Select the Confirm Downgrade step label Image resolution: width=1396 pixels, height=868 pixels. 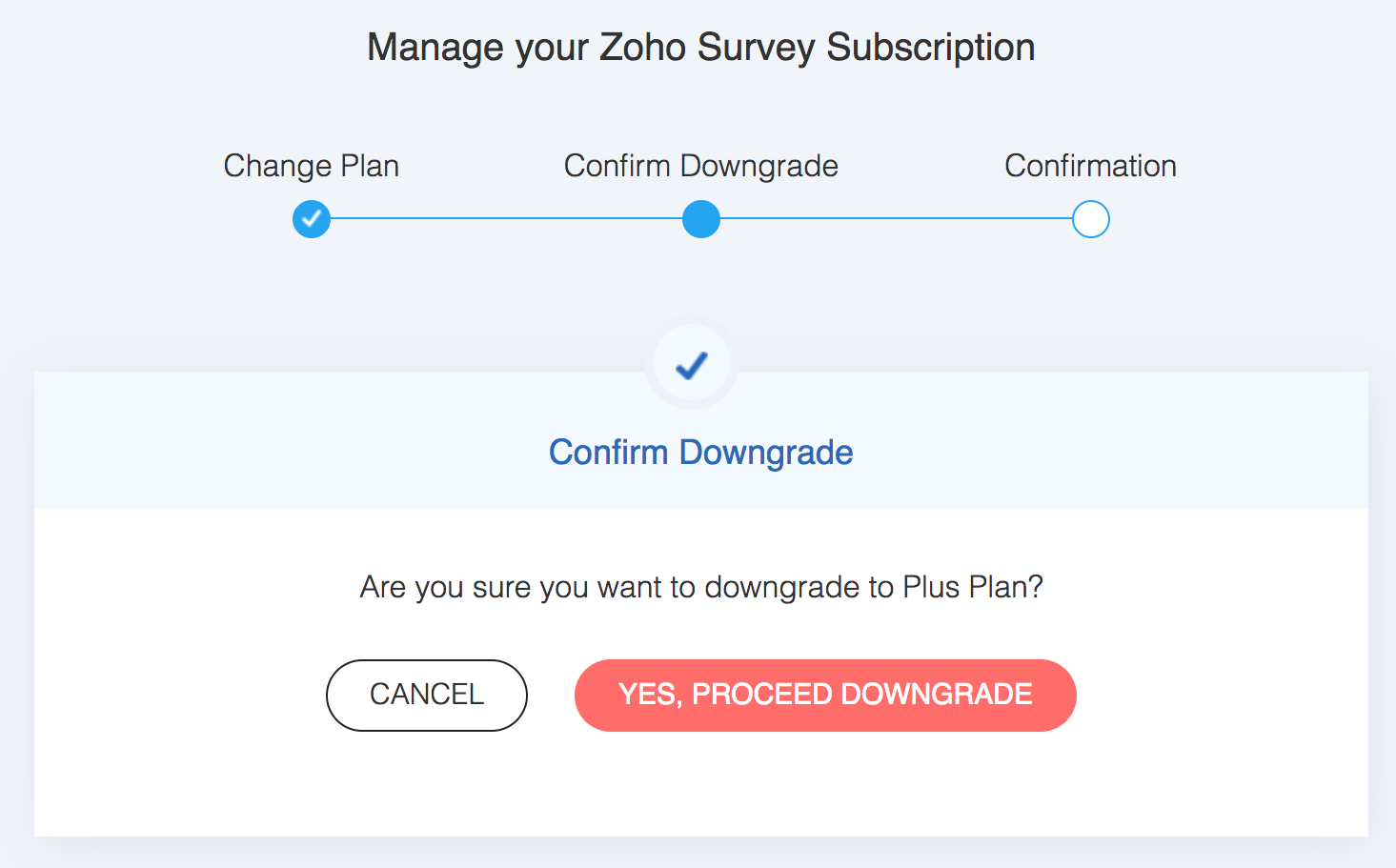(701, 166)
